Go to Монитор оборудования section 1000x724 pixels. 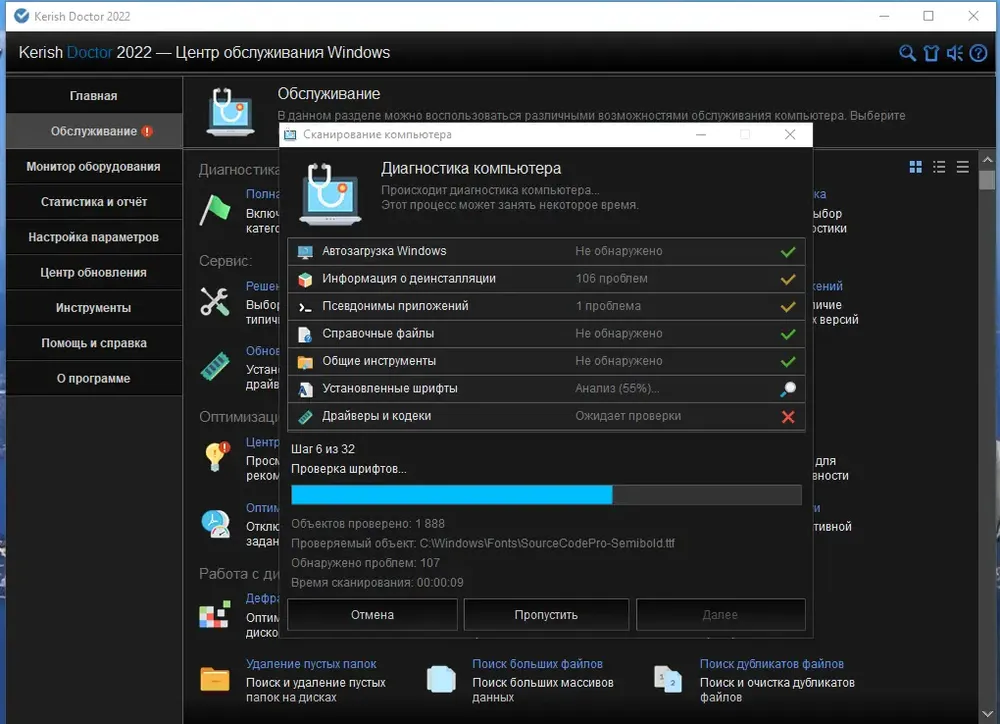click(x=94, y=166)
